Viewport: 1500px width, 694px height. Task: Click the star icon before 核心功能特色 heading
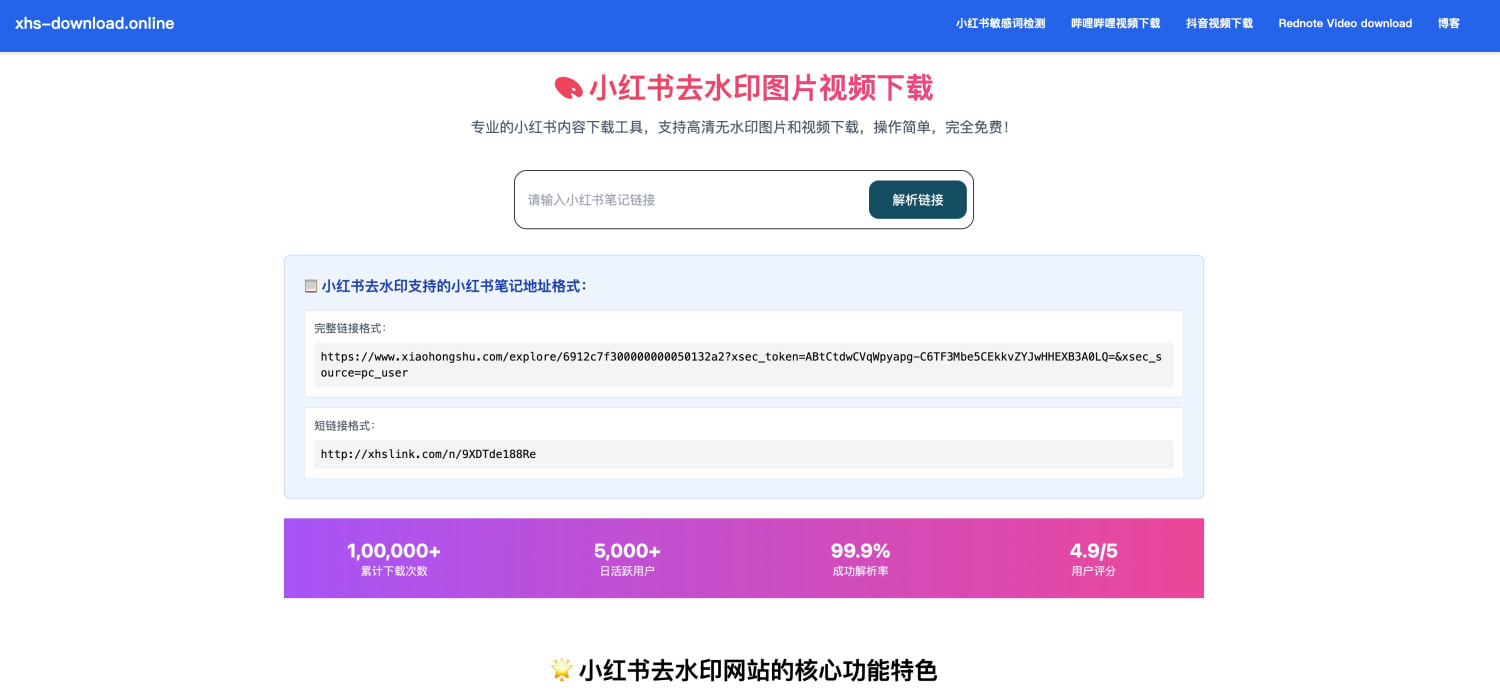pyautogui.click(x=562, y=670)
